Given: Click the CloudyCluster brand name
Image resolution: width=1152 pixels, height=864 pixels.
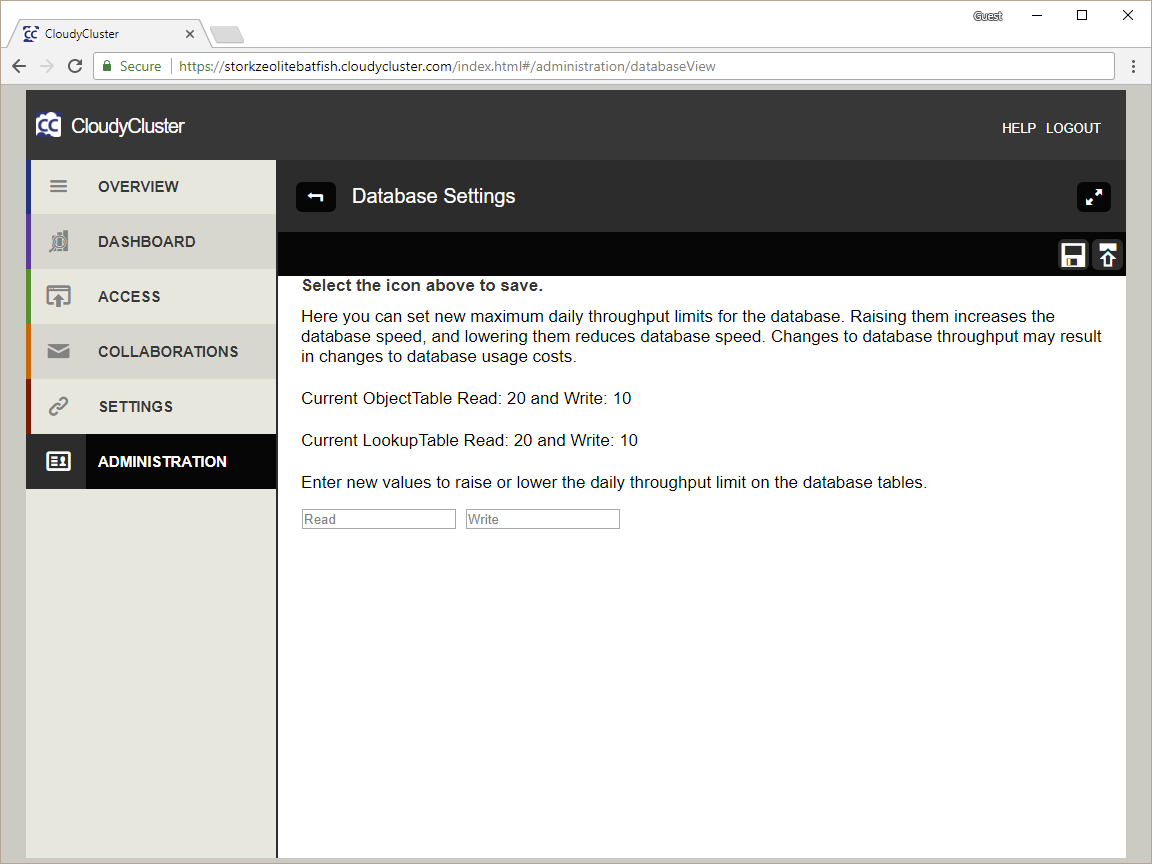Looking at the screenshot, I should pyautogui.click(x=128, y=126).
